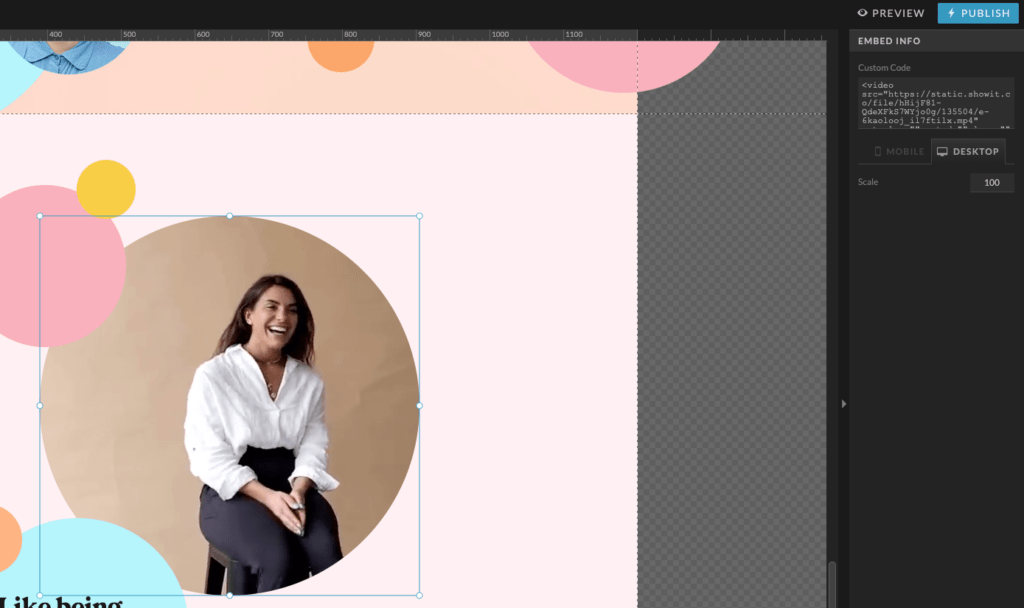
Task: Click inside the Custom Code text box
Action: pyautogui.click(x=935, y=103)
